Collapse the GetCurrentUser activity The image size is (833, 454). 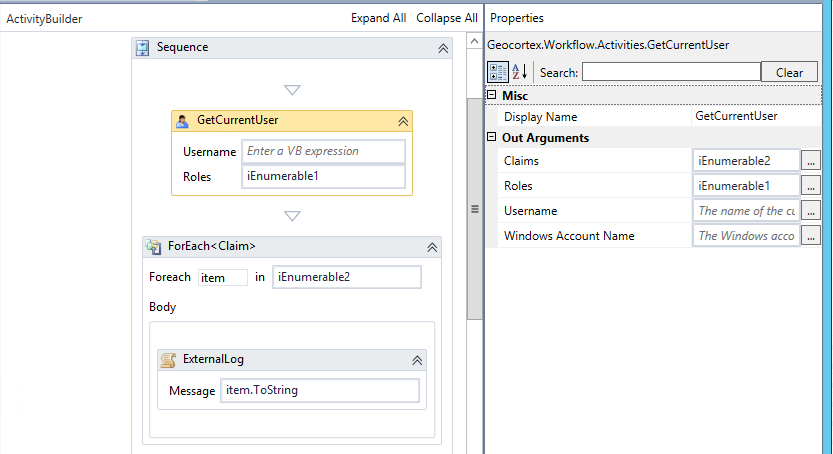point(403,122)
